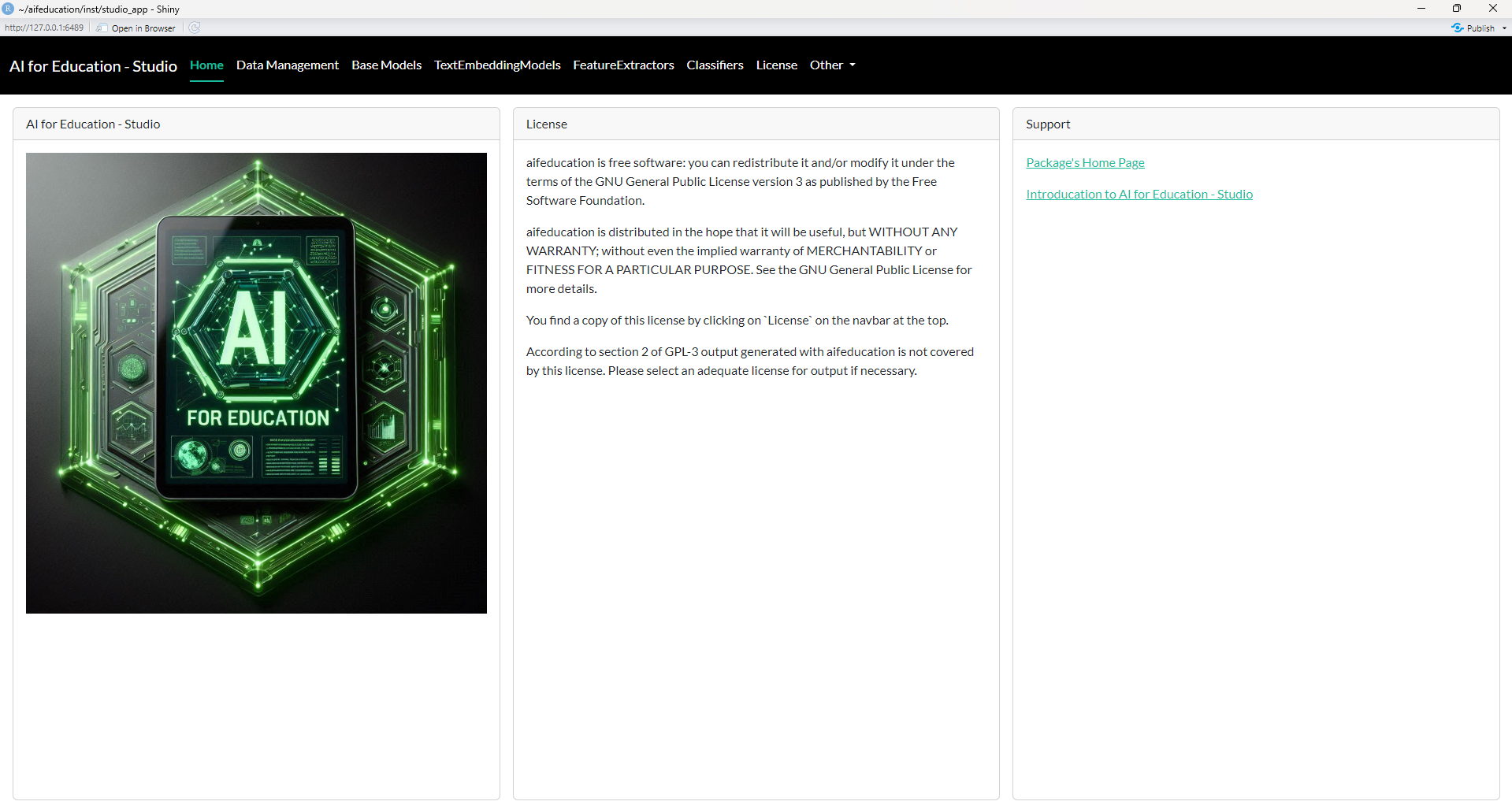Click the AI for Education - Studio brand title
This screenshot has width=1512, height=805.
[x=93, y=66]
